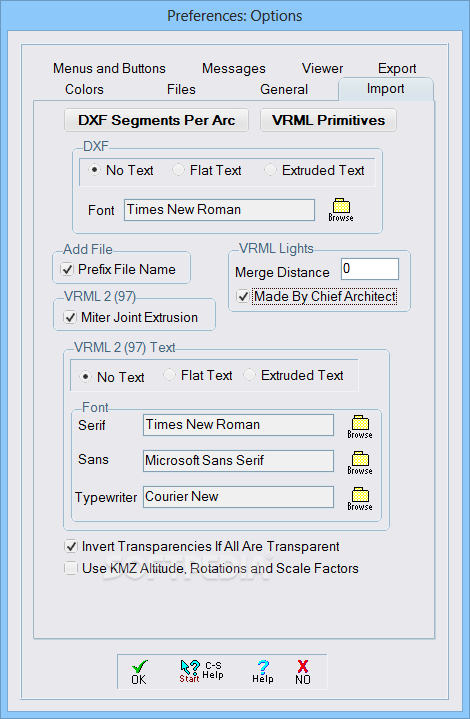Browse for the Typewriter font
Viewport: 470px width, 719px height.
click(360, 499)
